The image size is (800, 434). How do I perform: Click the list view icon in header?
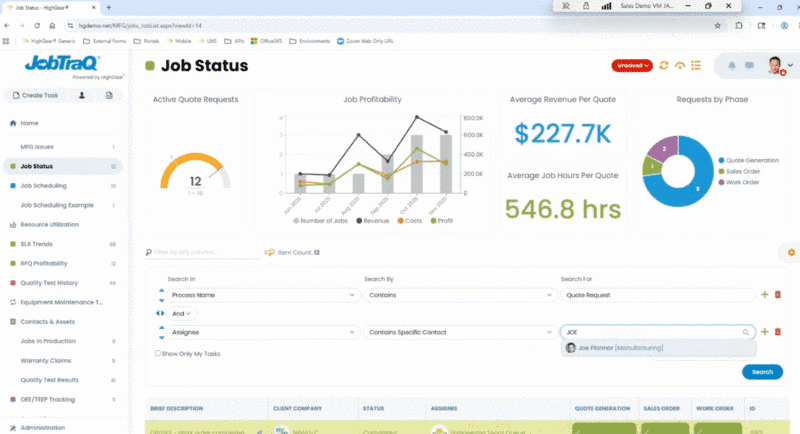696,66
